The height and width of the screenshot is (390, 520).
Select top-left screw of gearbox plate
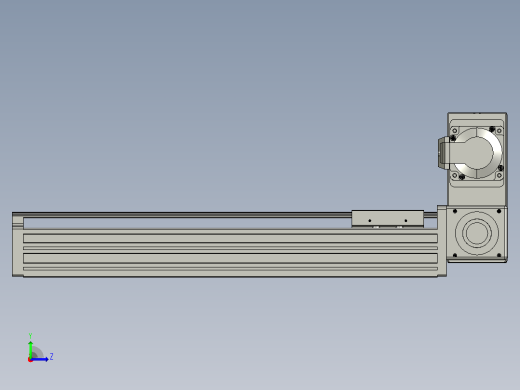tap(455, 211)
